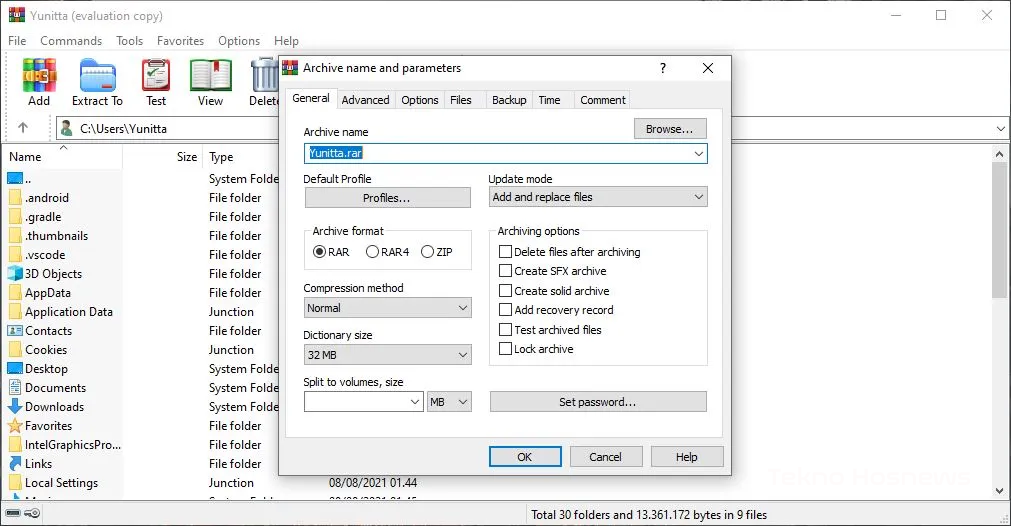Click the Delete trash can icon
The height and width of the screenshot is (526, 1011).
point(264,75)
